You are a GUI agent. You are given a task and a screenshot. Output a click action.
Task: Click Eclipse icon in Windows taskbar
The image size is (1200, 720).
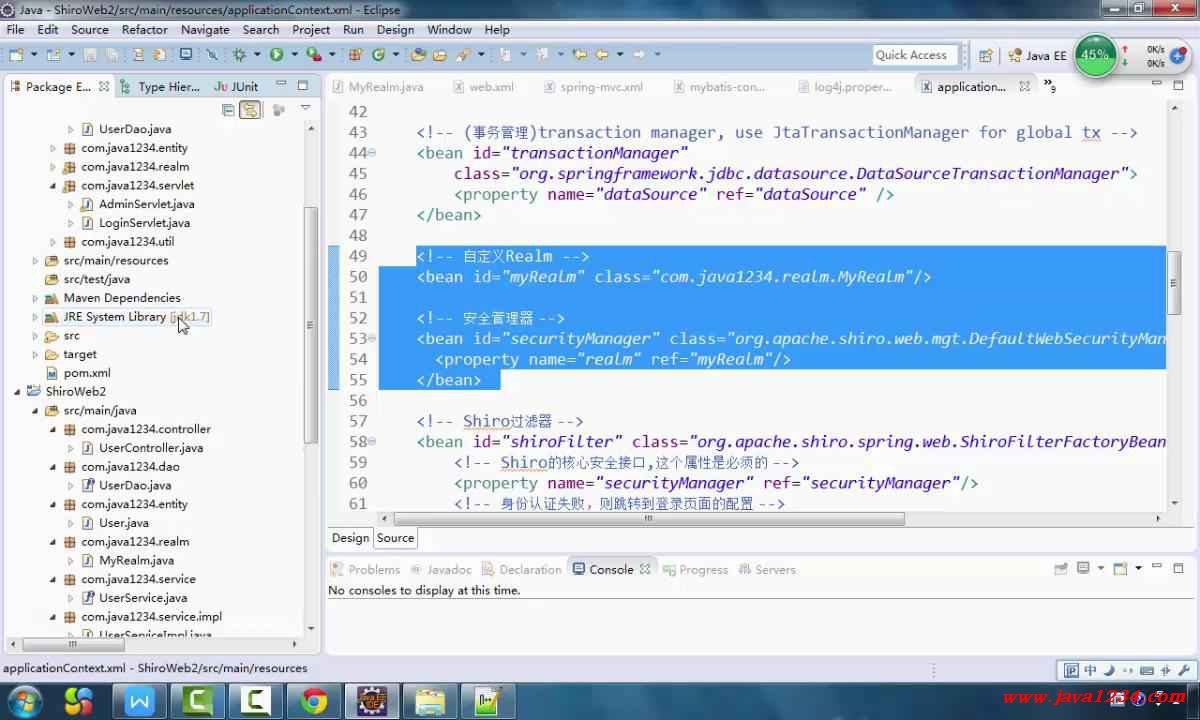[x=372, y=701]
